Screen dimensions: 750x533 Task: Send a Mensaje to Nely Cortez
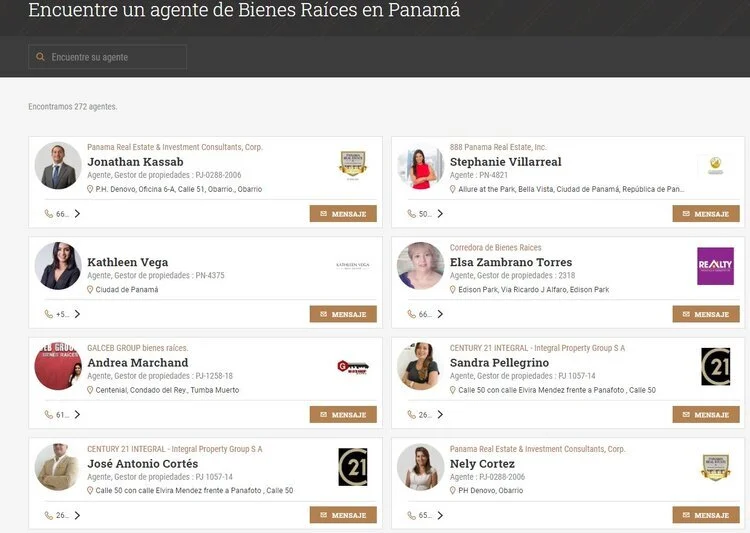706,515
